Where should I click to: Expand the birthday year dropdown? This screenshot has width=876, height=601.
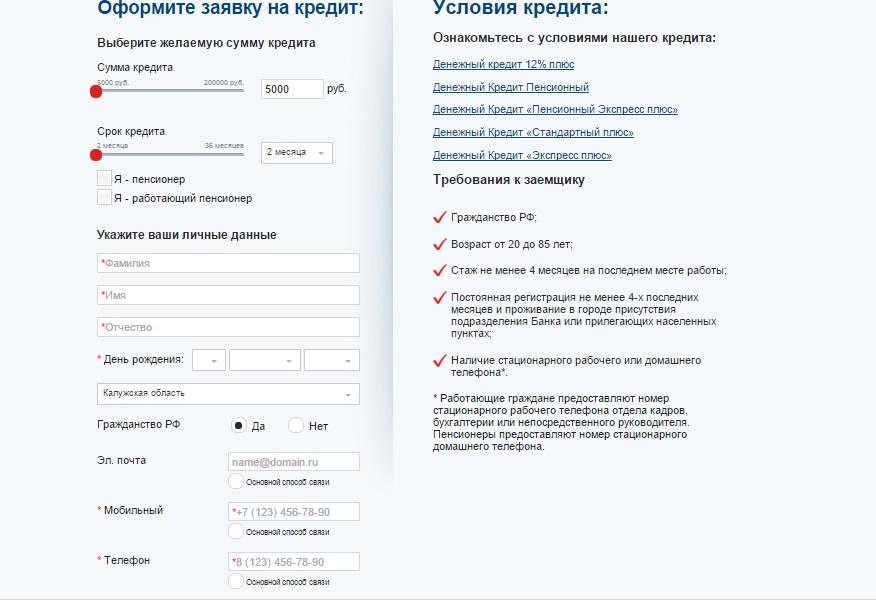(331, 360)
